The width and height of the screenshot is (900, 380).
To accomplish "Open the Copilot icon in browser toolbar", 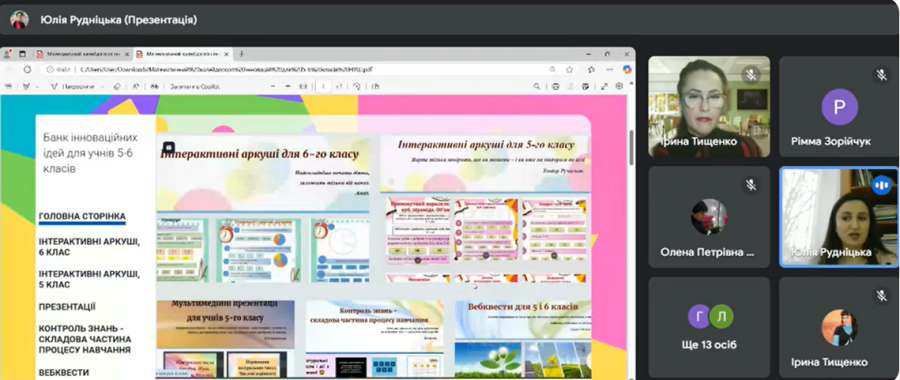I will coord(627,69).
